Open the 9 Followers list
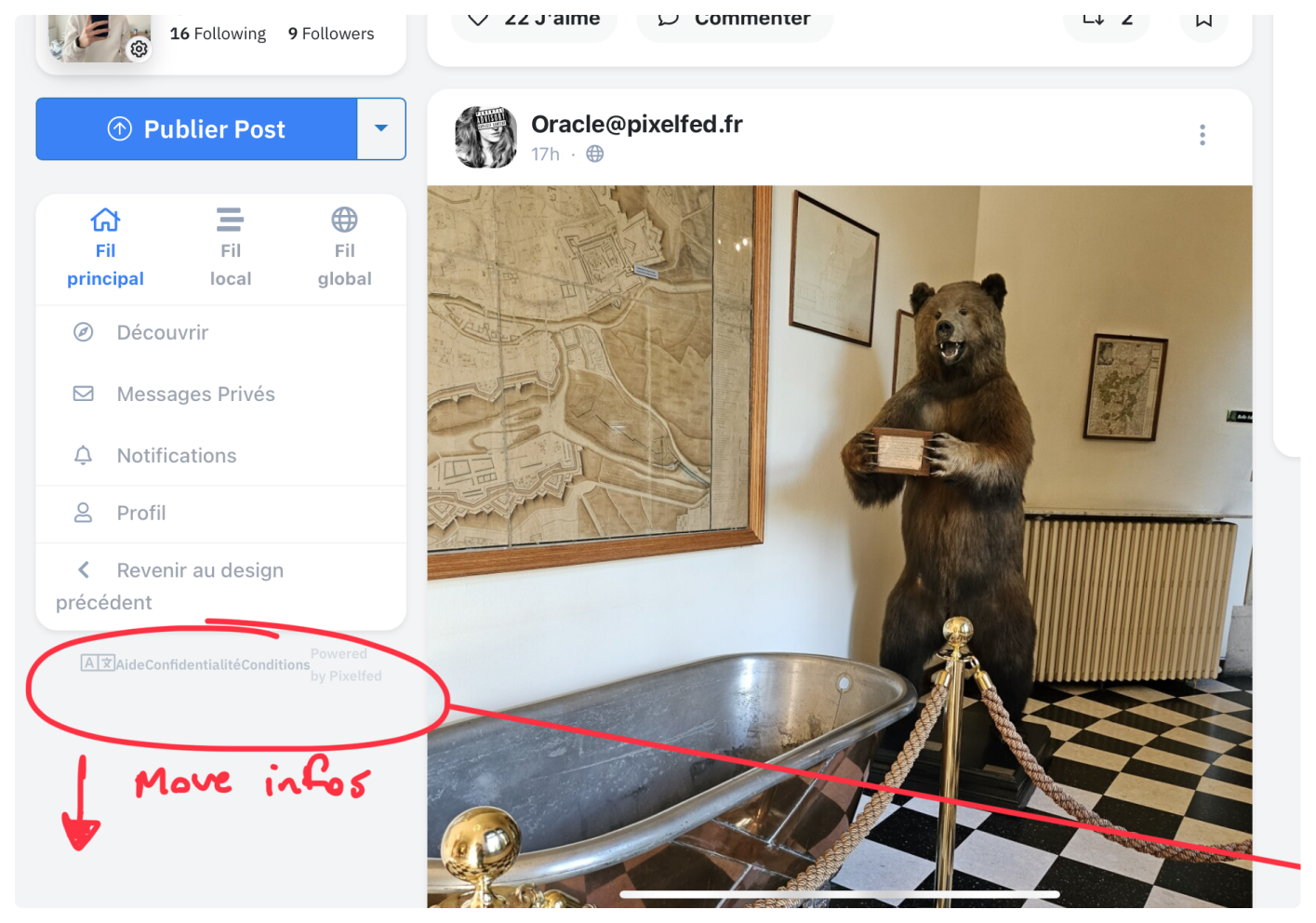The width and height of the screenshot is (1316, 923). [330, 33]
